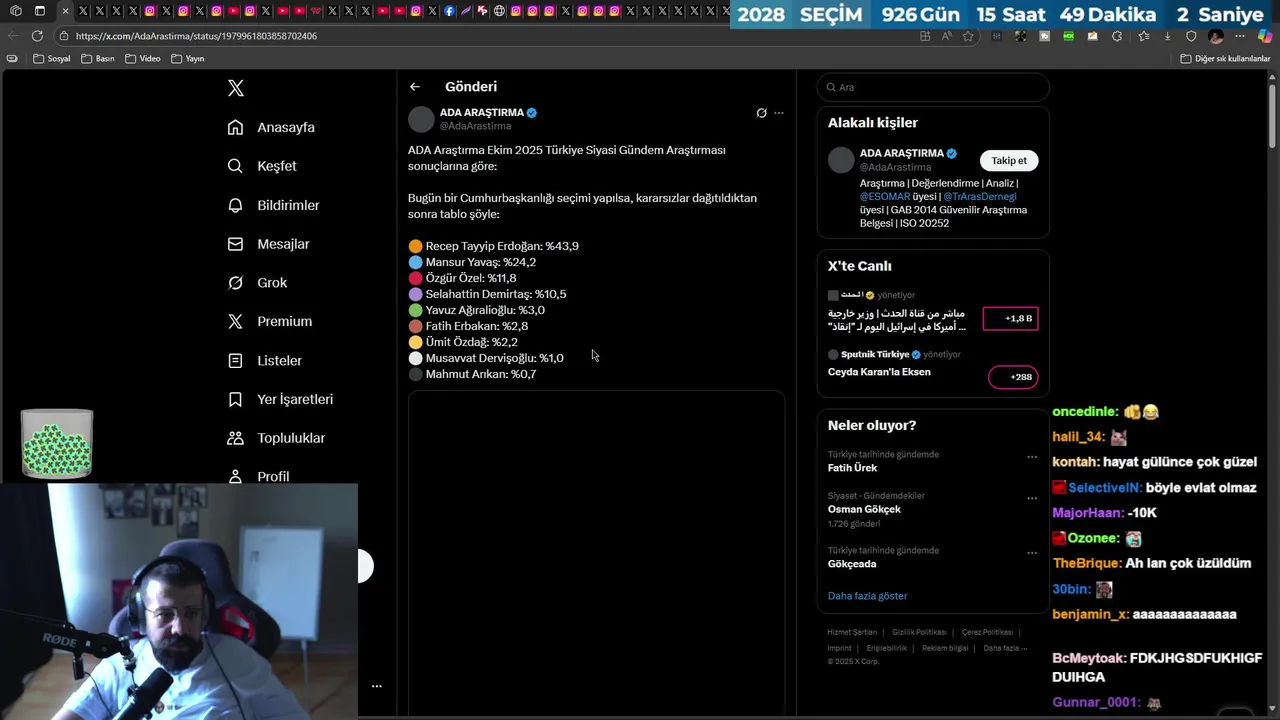Open the browser tab actions menu icon
The height and width of the screenshot is (720, 1280).
40,11
